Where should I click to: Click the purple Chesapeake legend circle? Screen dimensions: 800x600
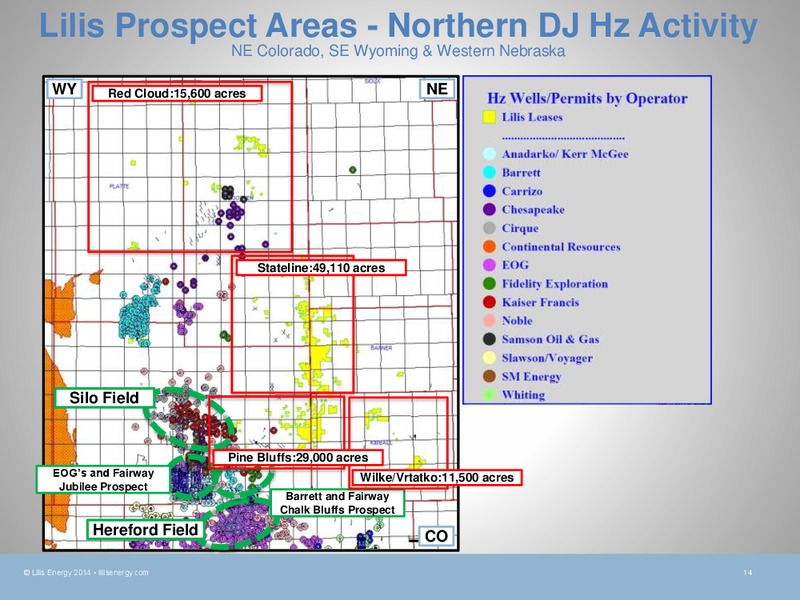pyautogui.click(x=489, y=210)
